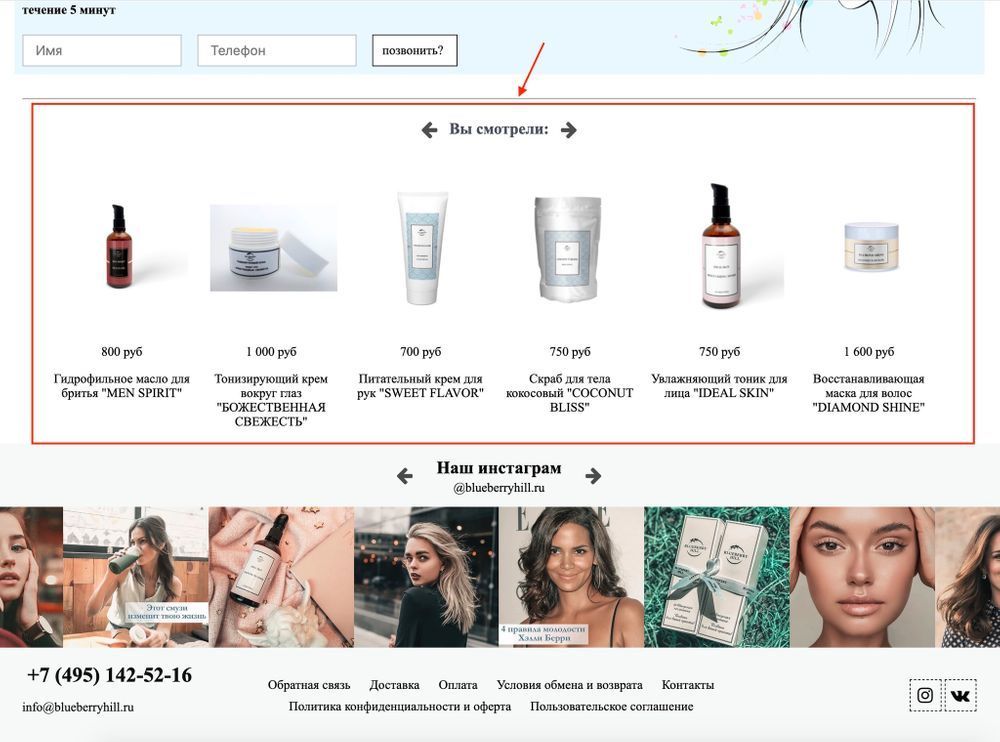Click left arrow of Instagram carousel
The height and width of the screenshot is (742, 1000).
(404, 476)
